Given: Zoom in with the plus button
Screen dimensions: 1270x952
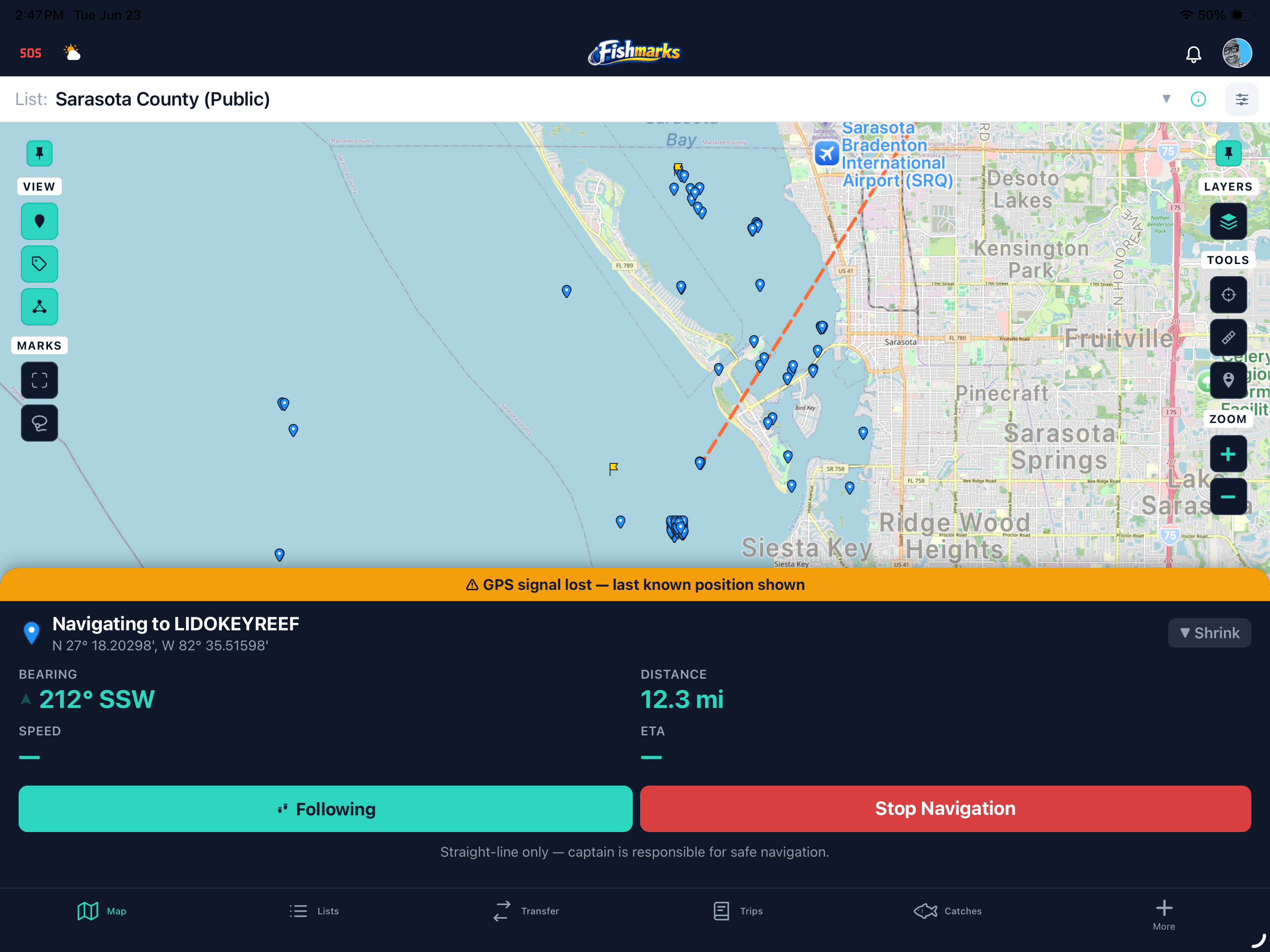Looking at the screenshot, I should 1228,454.
